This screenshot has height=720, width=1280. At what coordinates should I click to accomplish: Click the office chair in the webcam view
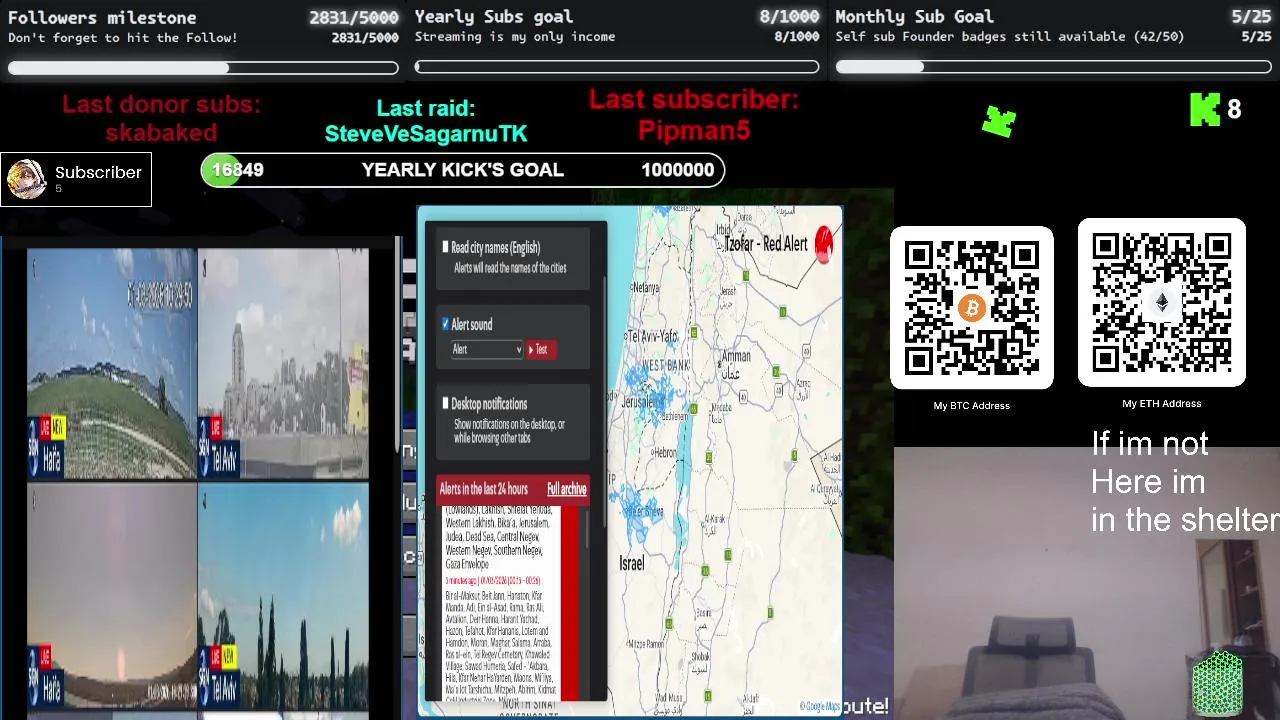(x=1030, y=665)
